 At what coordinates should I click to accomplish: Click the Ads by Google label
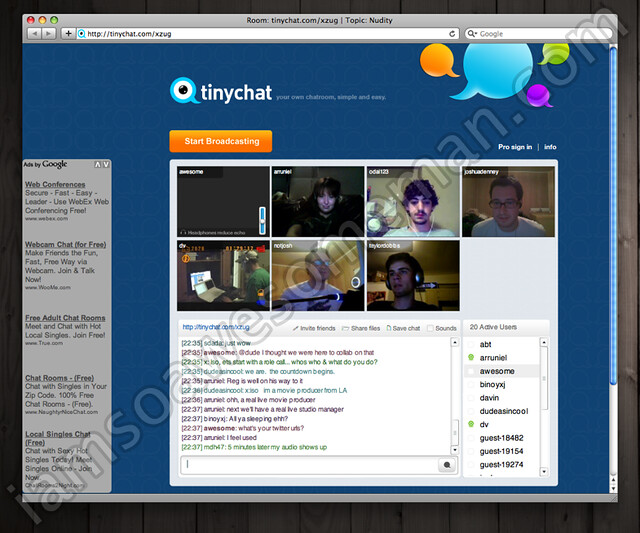pos(45,164)
